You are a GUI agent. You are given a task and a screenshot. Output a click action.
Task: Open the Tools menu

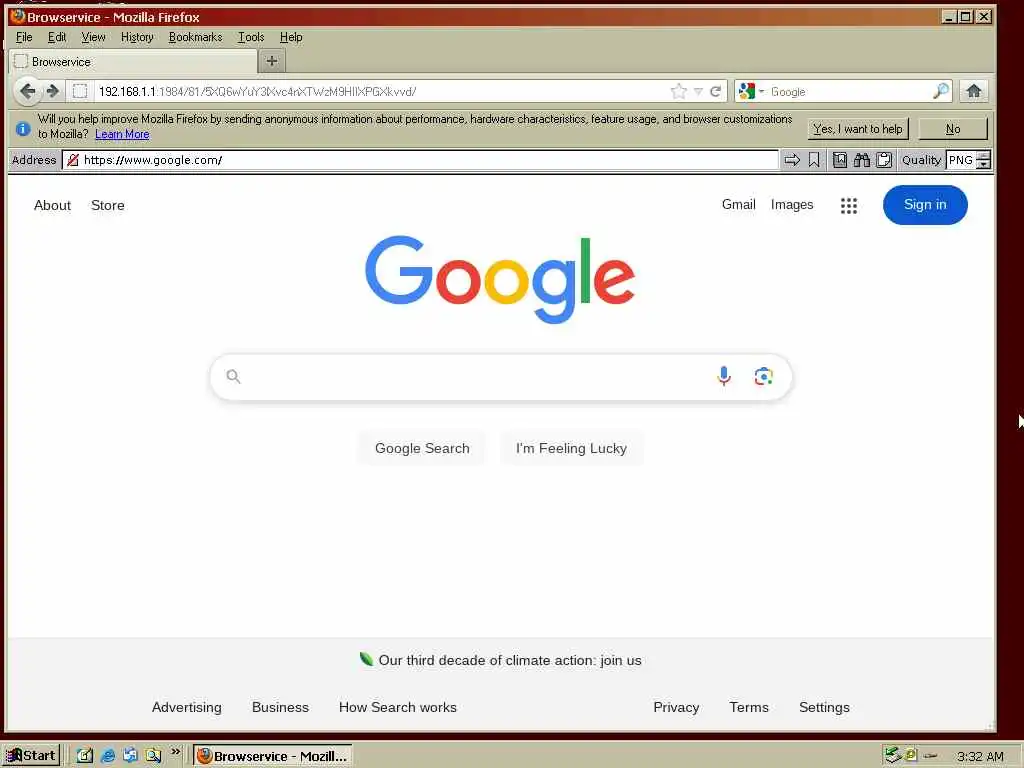(251, 37)
